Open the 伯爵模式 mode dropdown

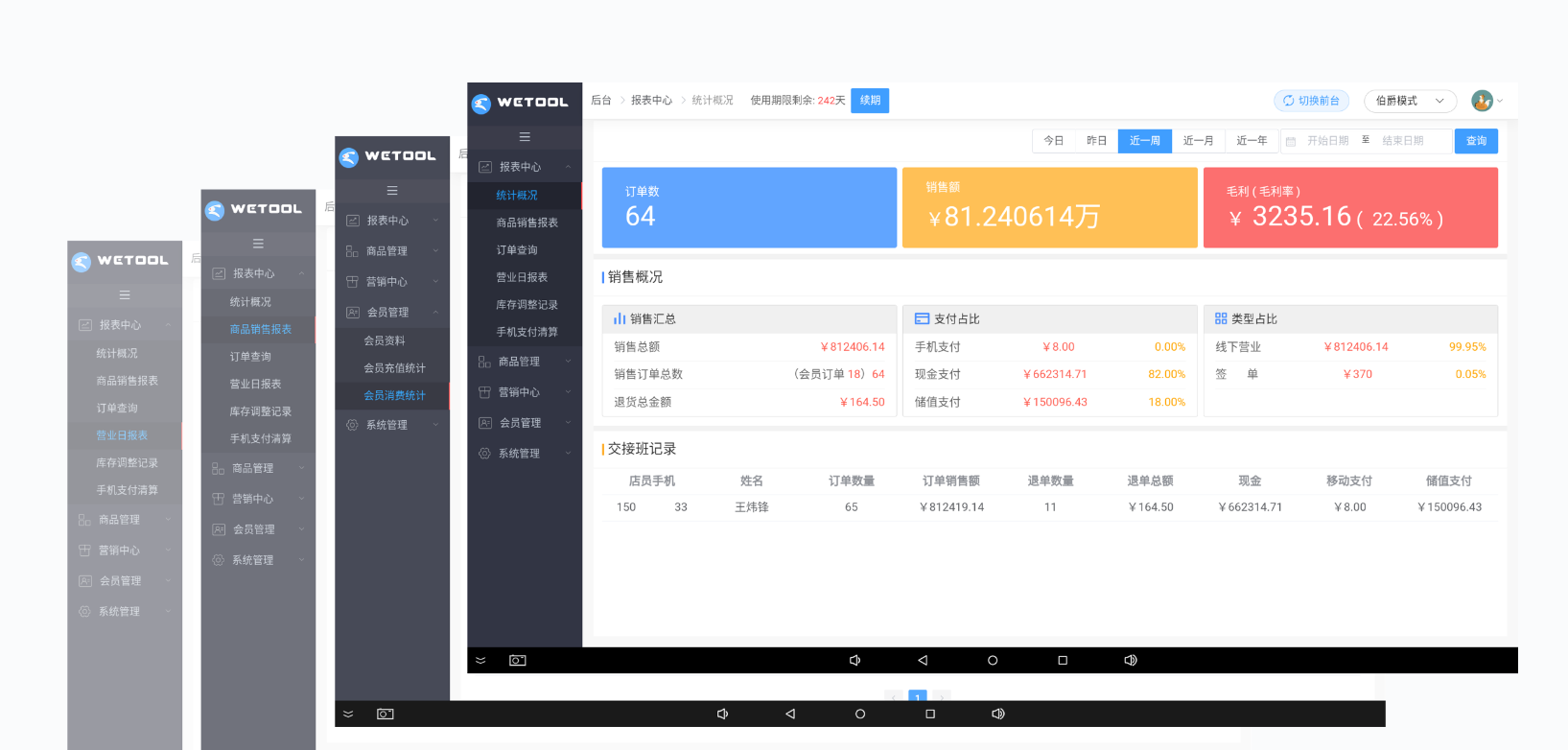click(x=1410, y=101)
